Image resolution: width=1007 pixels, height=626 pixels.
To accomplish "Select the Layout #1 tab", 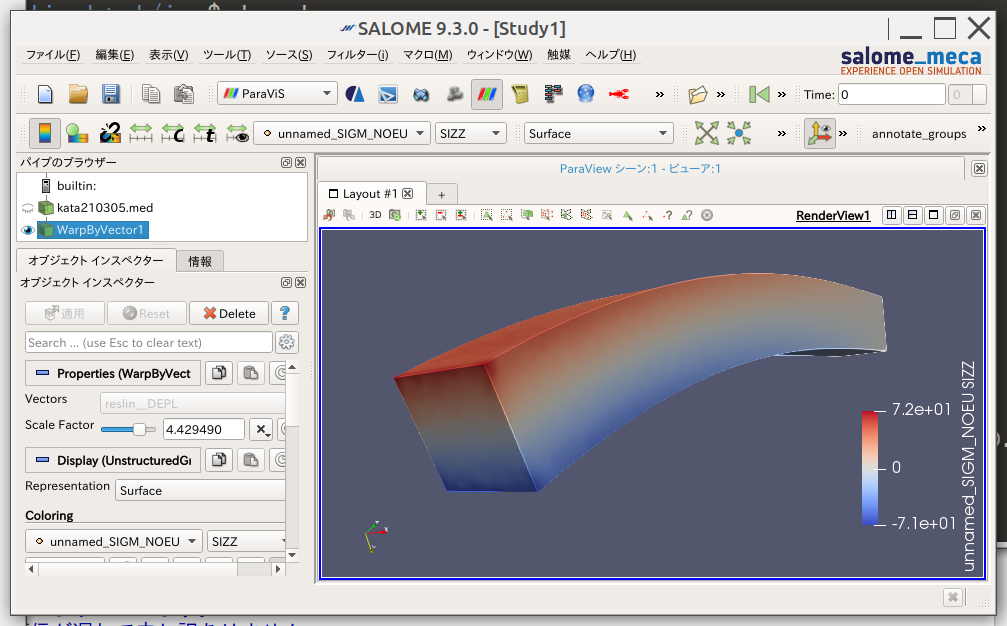I will tap(371, 193).
